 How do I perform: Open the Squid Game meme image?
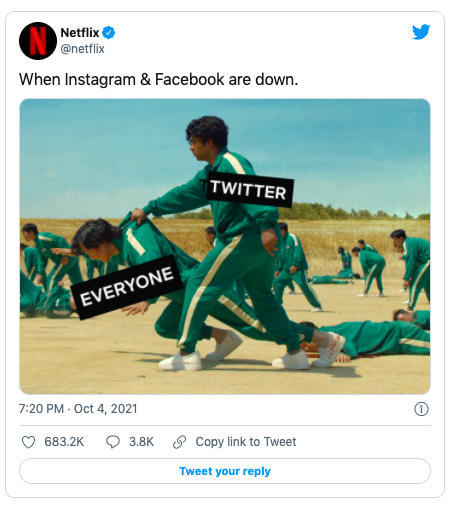(225, 247)
